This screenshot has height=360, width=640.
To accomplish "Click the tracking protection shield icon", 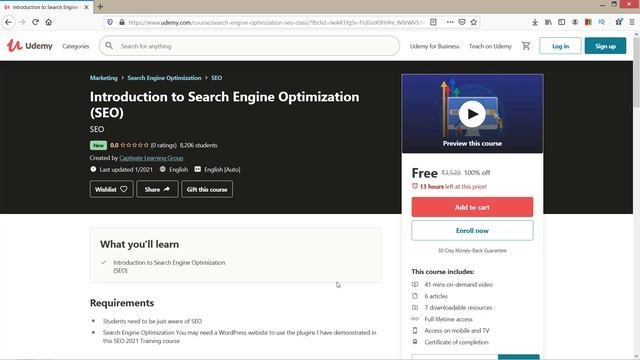I will [110, 22].
